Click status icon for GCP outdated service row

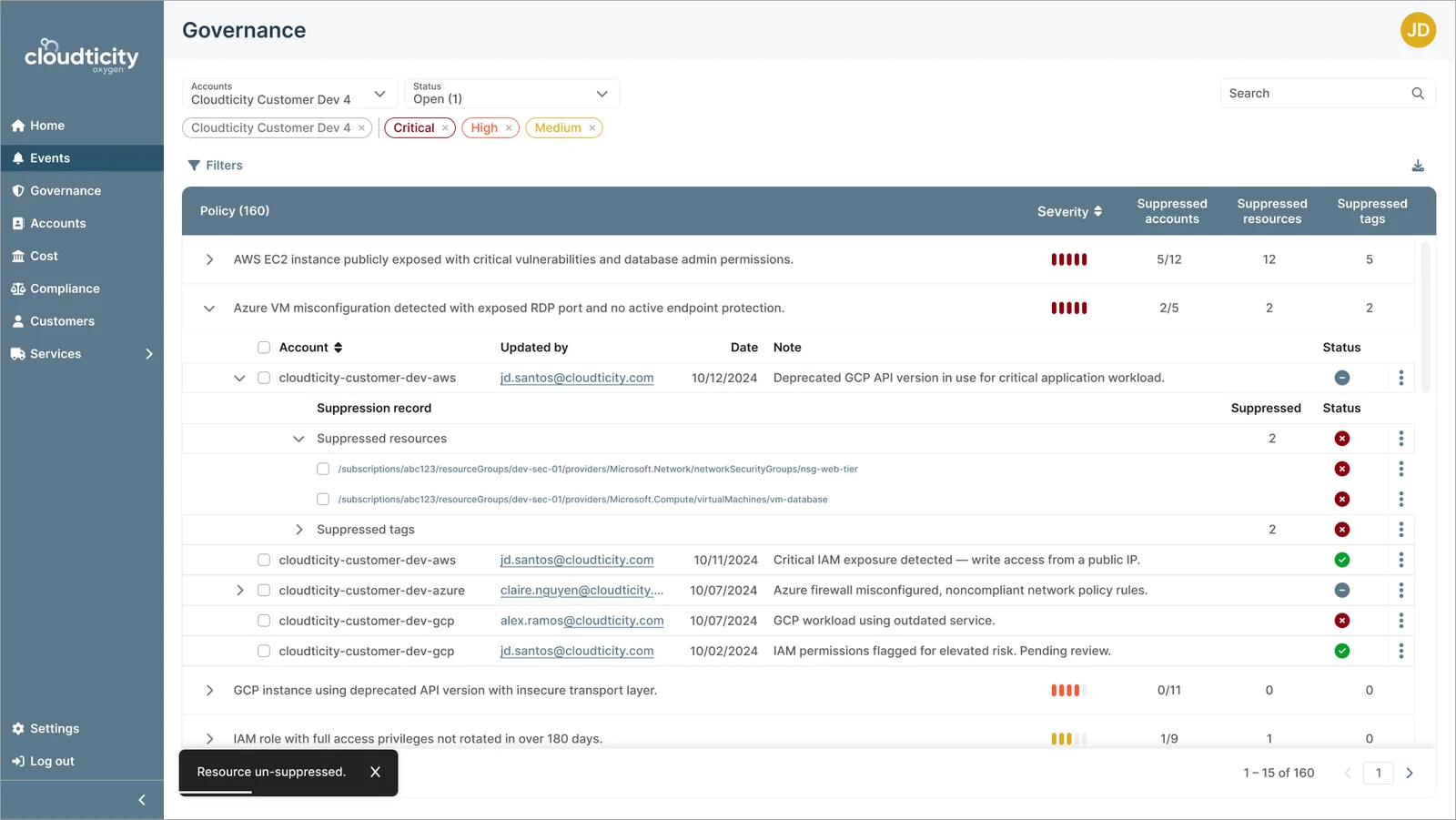[x=1342, y=621]
